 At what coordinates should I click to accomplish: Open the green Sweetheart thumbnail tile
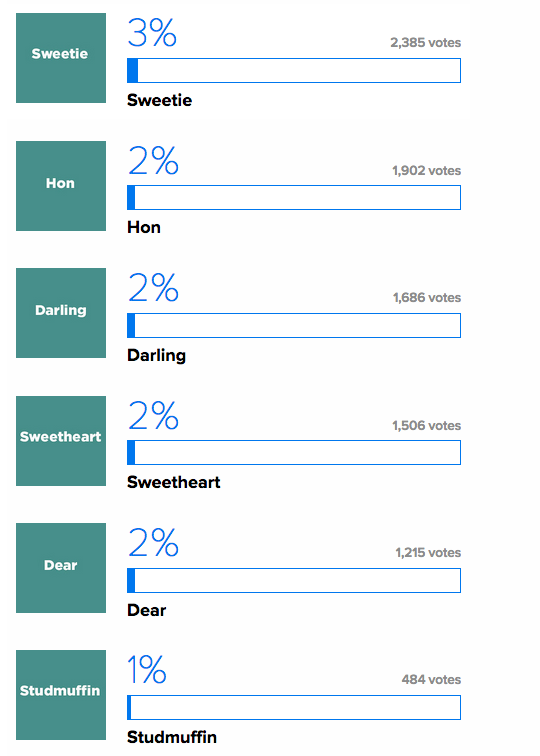pos(61,441)
